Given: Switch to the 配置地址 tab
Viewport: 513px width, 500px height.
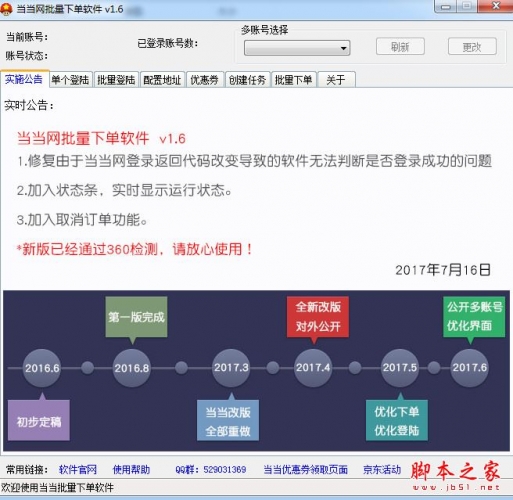Looking at the screenshot, I should coord(162,80).
